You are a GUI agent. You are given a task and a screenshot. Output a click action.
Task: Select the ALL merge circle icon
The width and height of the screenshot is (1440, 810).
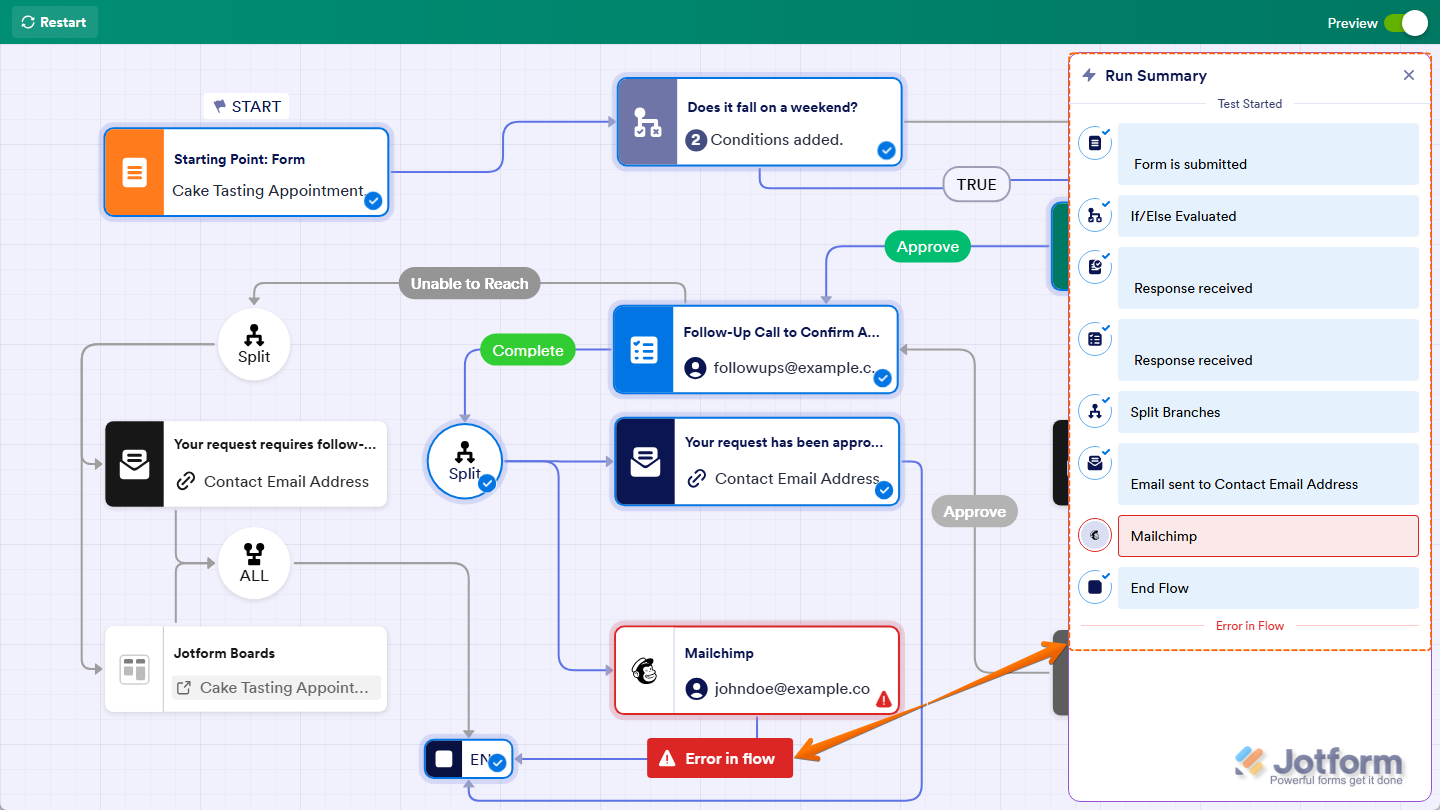(x=254, y=562)
